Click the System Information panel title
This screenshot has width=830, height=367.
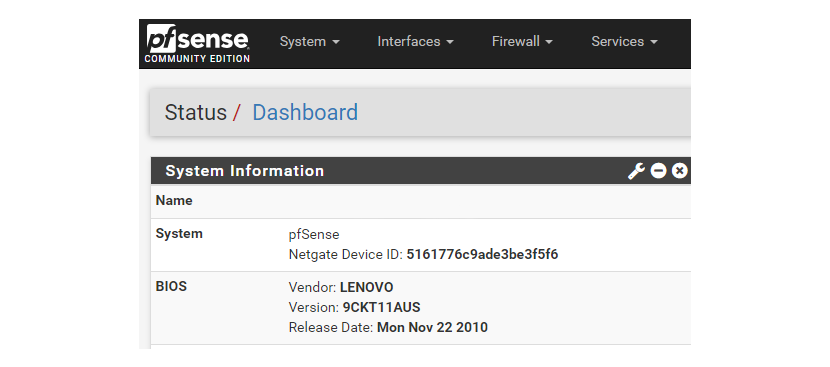click(x=245, y=171)
